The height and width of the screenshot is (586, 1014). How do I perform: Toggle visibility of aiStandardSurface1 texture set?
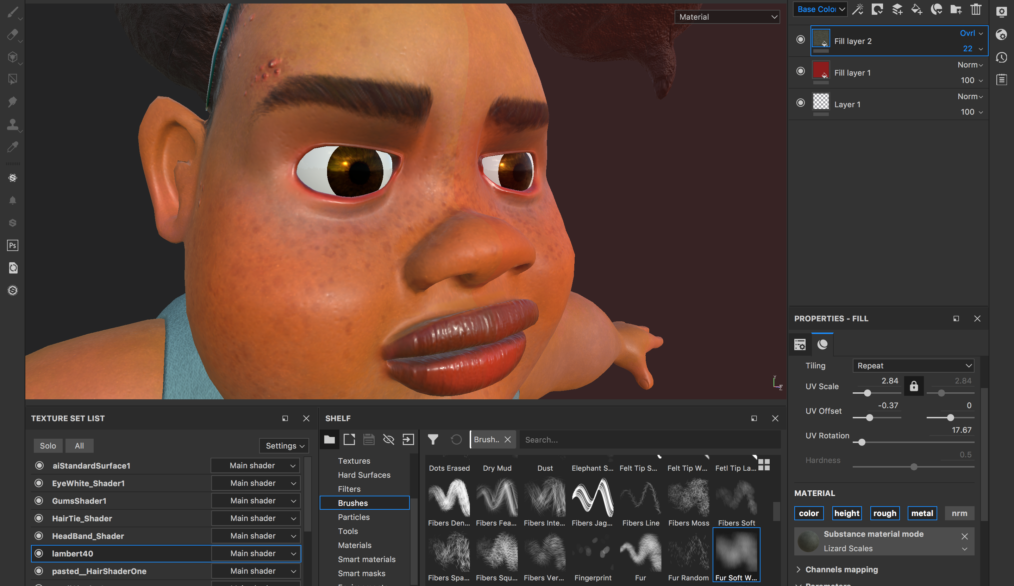click(39, 466)
